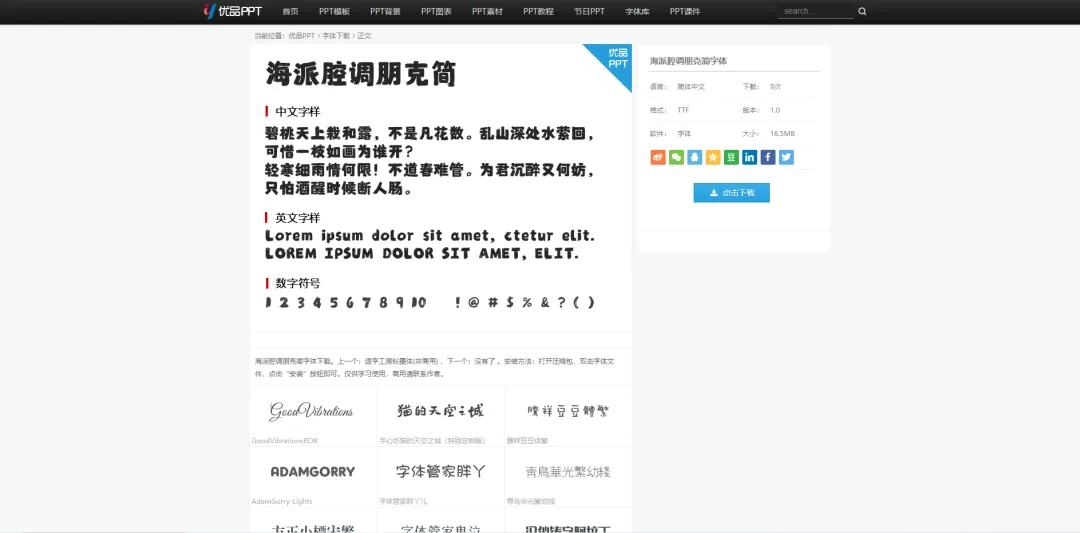
Task: Open 腾祥豆豆體繁 font thumbnail
Action: [x=568, y=411]
